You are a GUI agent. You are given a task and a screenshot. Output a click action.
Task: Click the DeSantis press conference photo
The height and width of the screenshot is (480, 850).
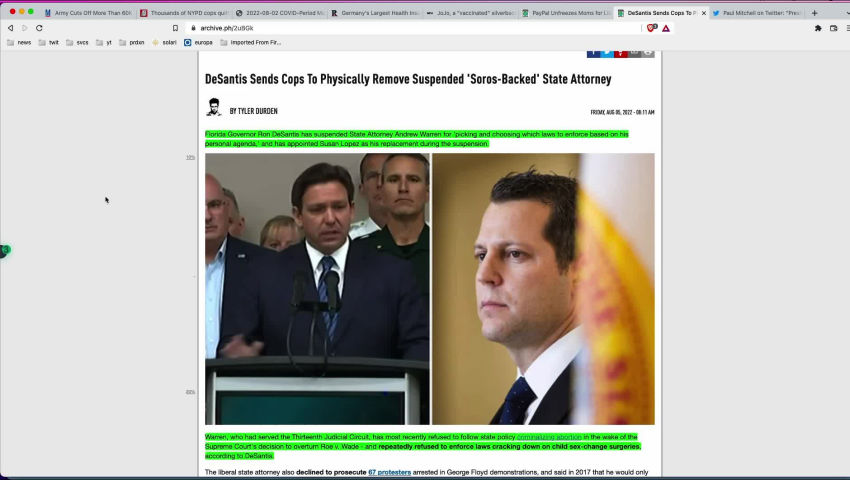coord(317,288)
